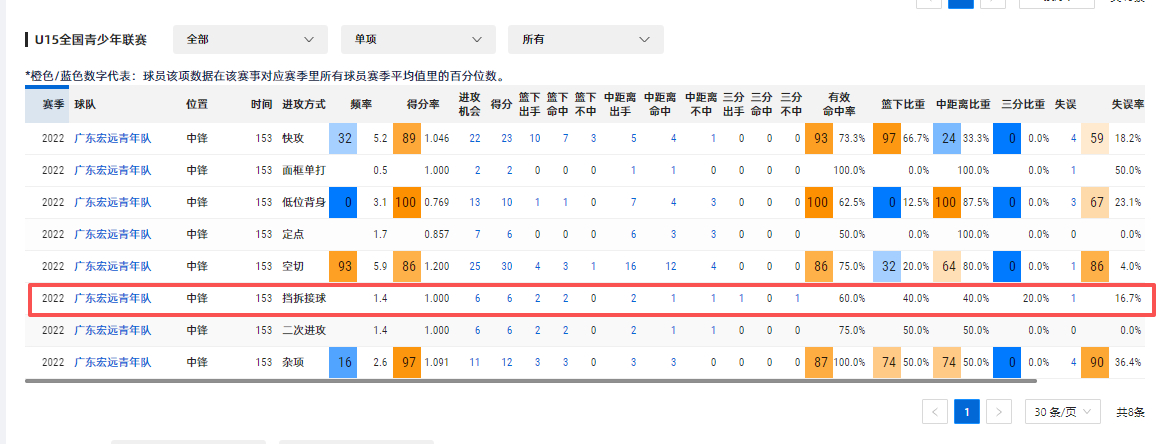The height and width of the screenshot is (444, 1162).
Task: Click the orange 97 篮下比重 percentile in 快攻 row
Action: [x=888, y=139]
